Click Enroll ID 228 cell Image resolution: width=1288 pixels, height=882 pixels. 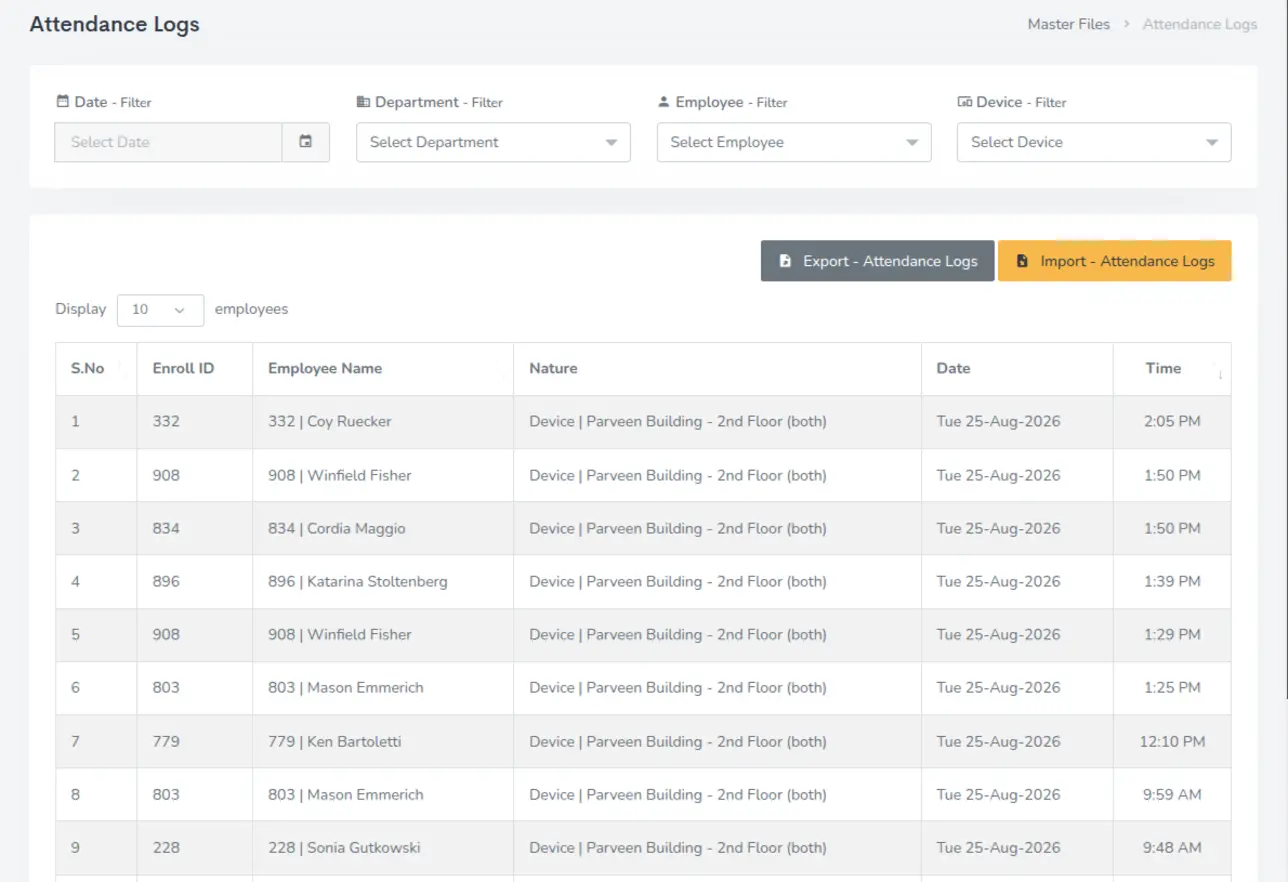coord(195,847)
